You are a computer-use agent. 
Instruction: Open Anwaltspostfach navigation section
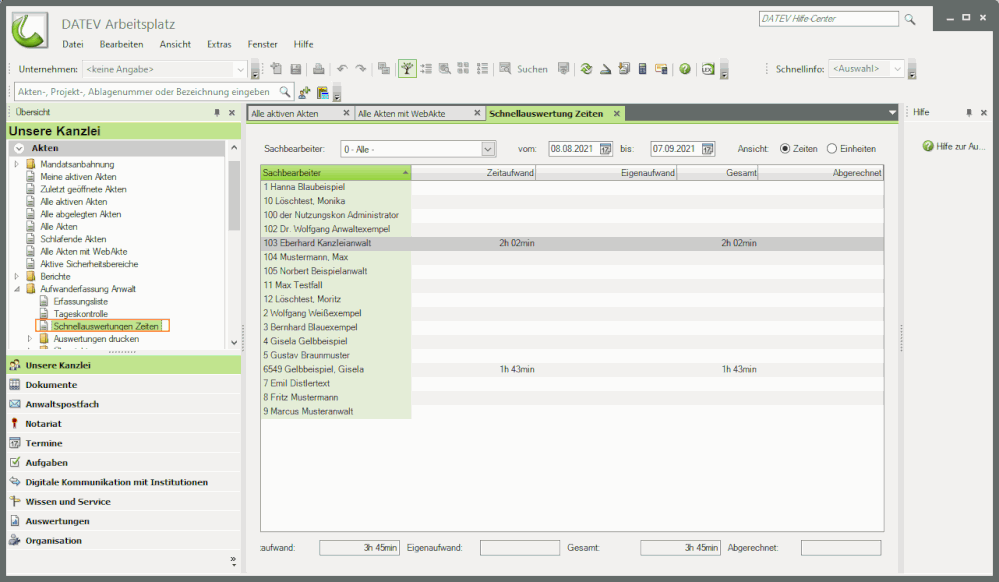(124, 404)
